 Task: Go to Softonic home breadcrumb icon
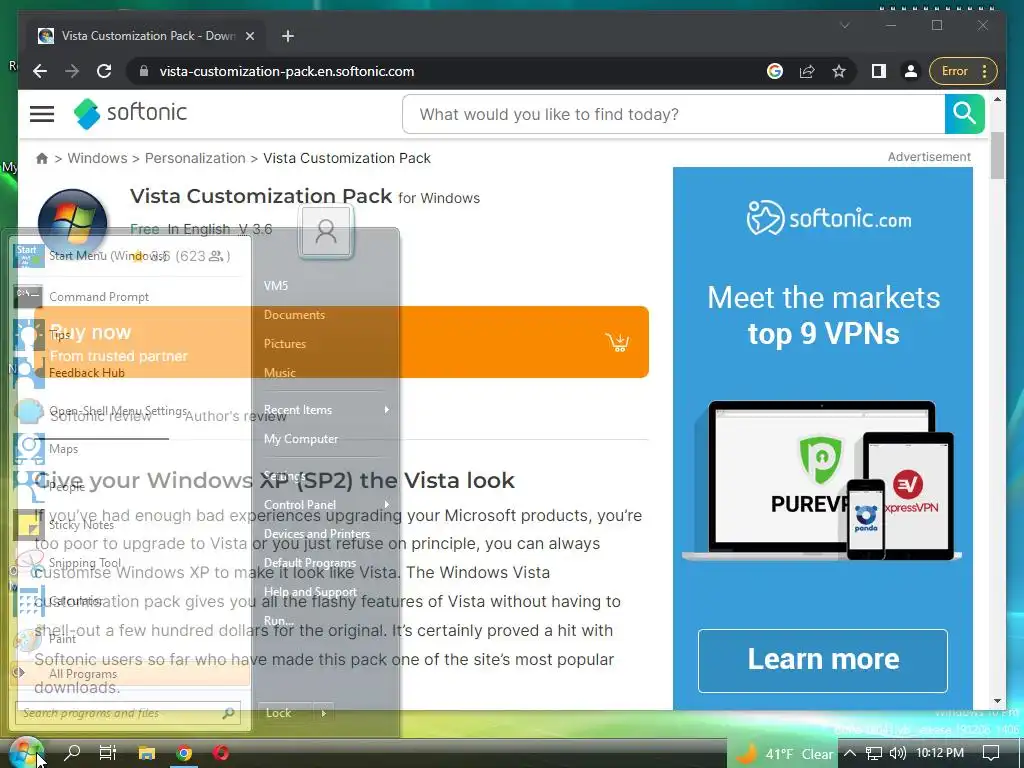click(x=42, y=158)
